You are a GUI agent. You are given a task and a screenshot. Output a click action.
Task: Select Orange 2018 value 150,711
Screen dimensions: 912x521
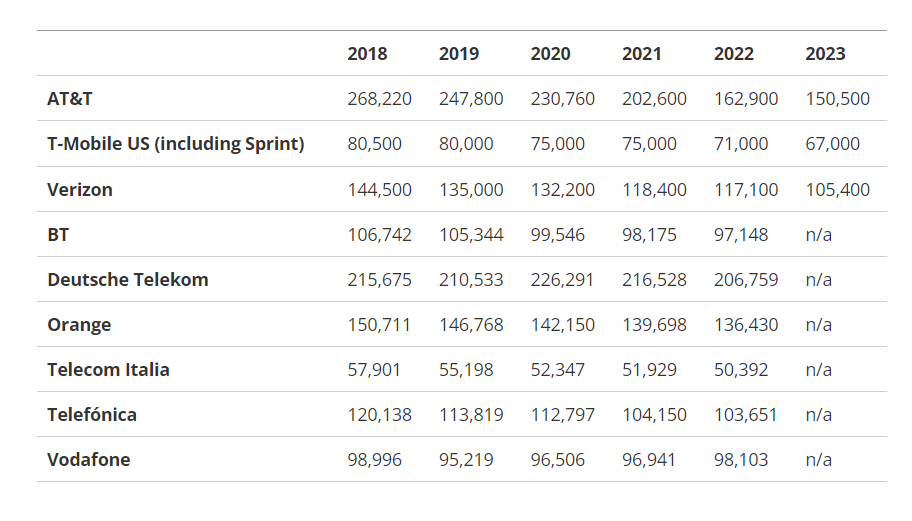[x=379, y=324]
